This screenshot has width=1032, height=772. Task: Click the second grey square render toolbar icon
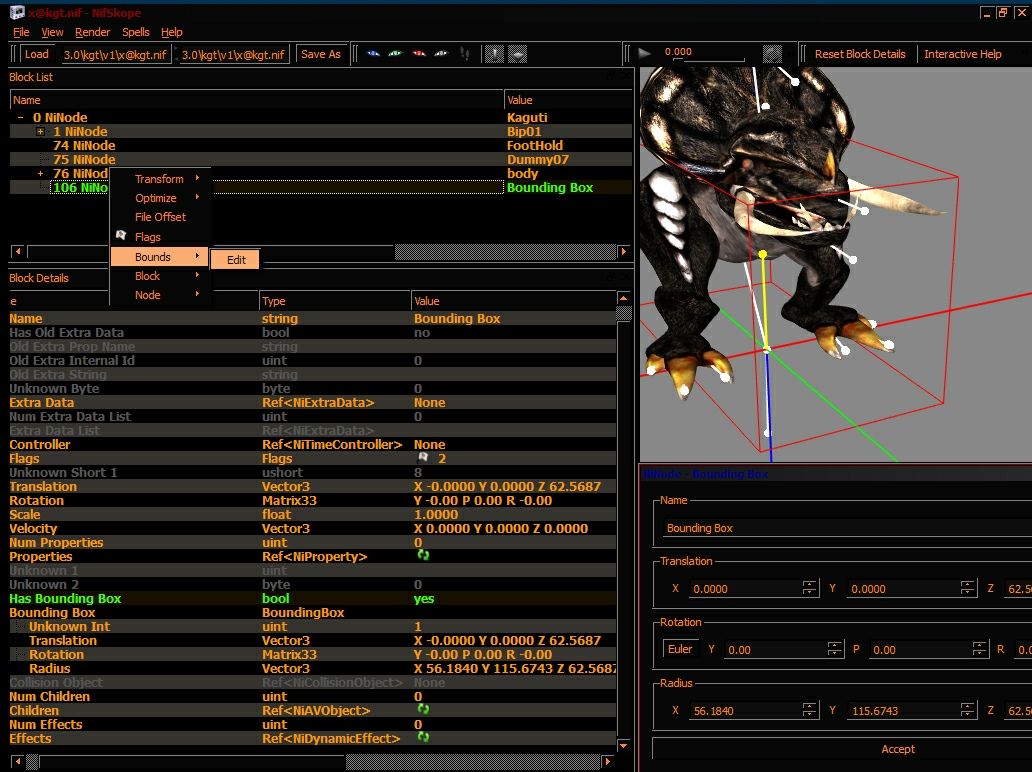pyautogui.click(x=517, y=54)
